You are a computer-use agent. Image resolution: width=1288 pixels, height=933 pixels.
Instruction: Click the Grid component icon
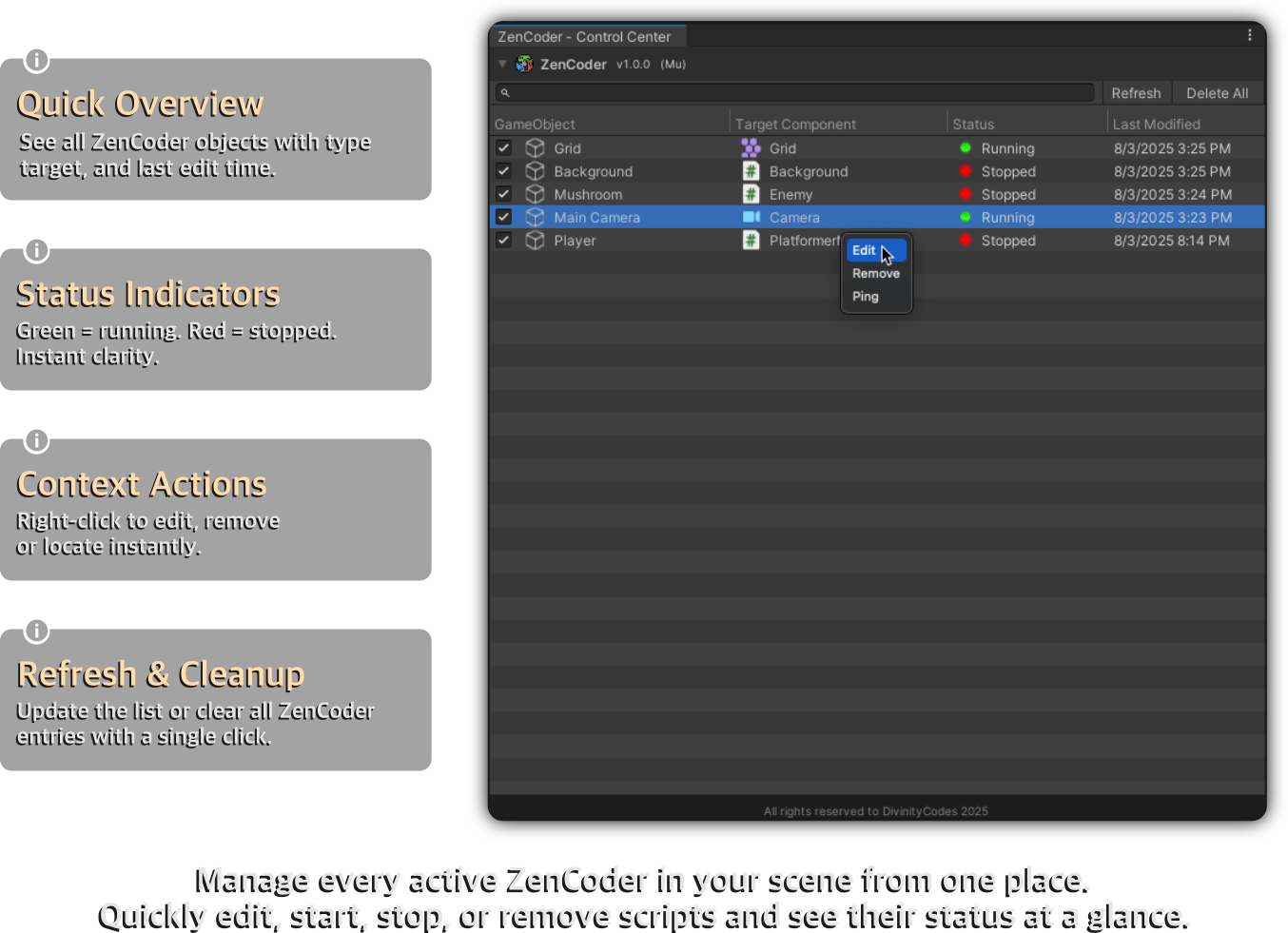[x=751, y=147]
